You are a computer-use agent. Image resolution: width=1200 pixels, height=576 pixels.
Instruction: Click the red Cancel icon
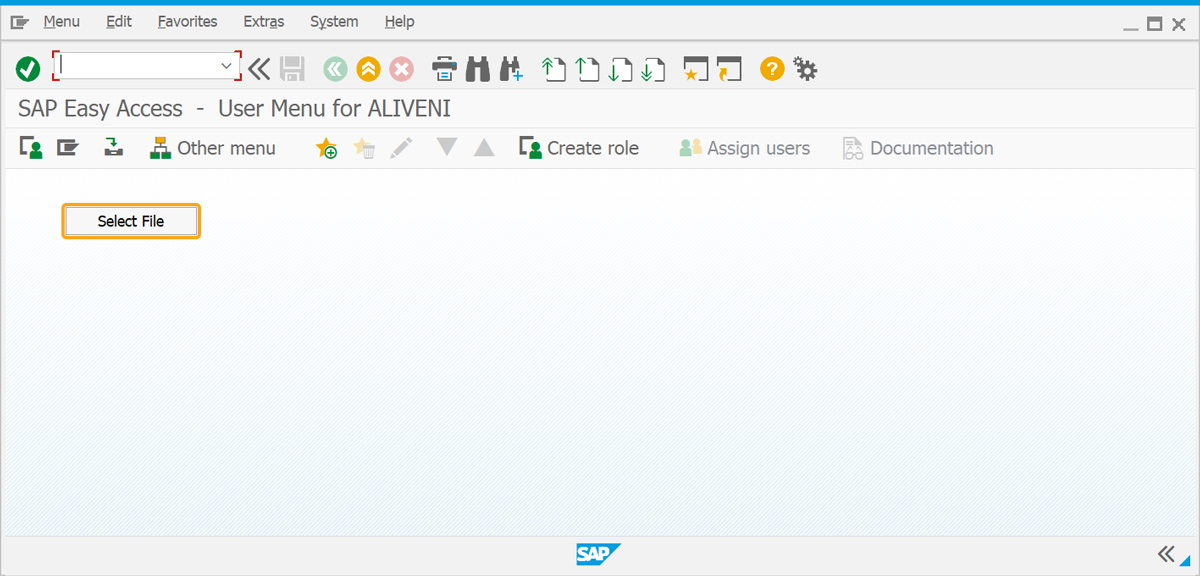pos(401,68)
